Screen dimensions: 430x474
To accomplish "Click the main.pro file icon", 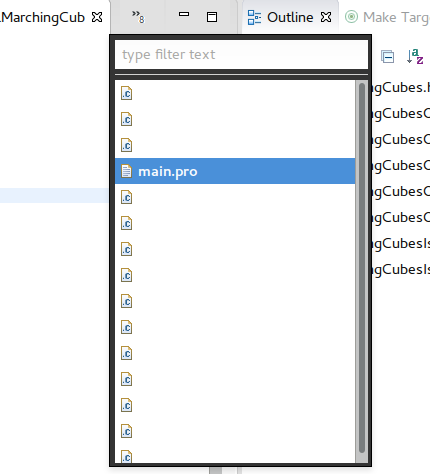I will click(126, 171).
